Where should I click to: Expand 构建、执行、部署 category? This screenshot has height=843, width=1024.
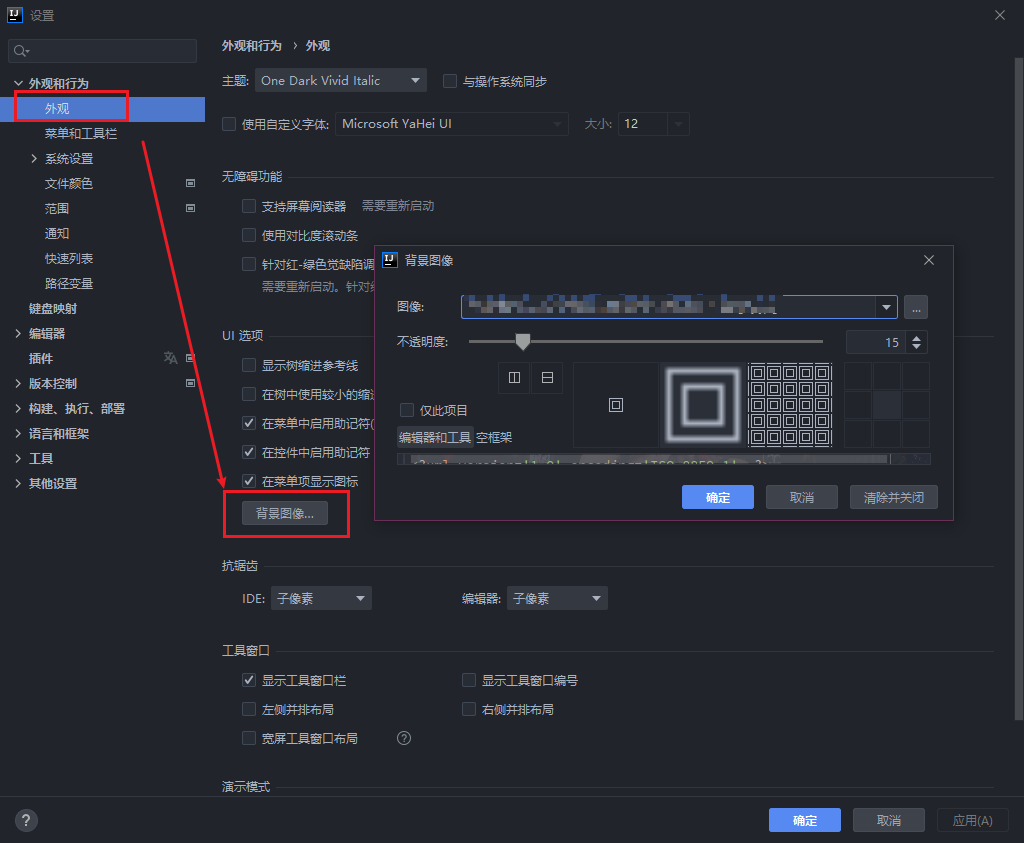18,409
